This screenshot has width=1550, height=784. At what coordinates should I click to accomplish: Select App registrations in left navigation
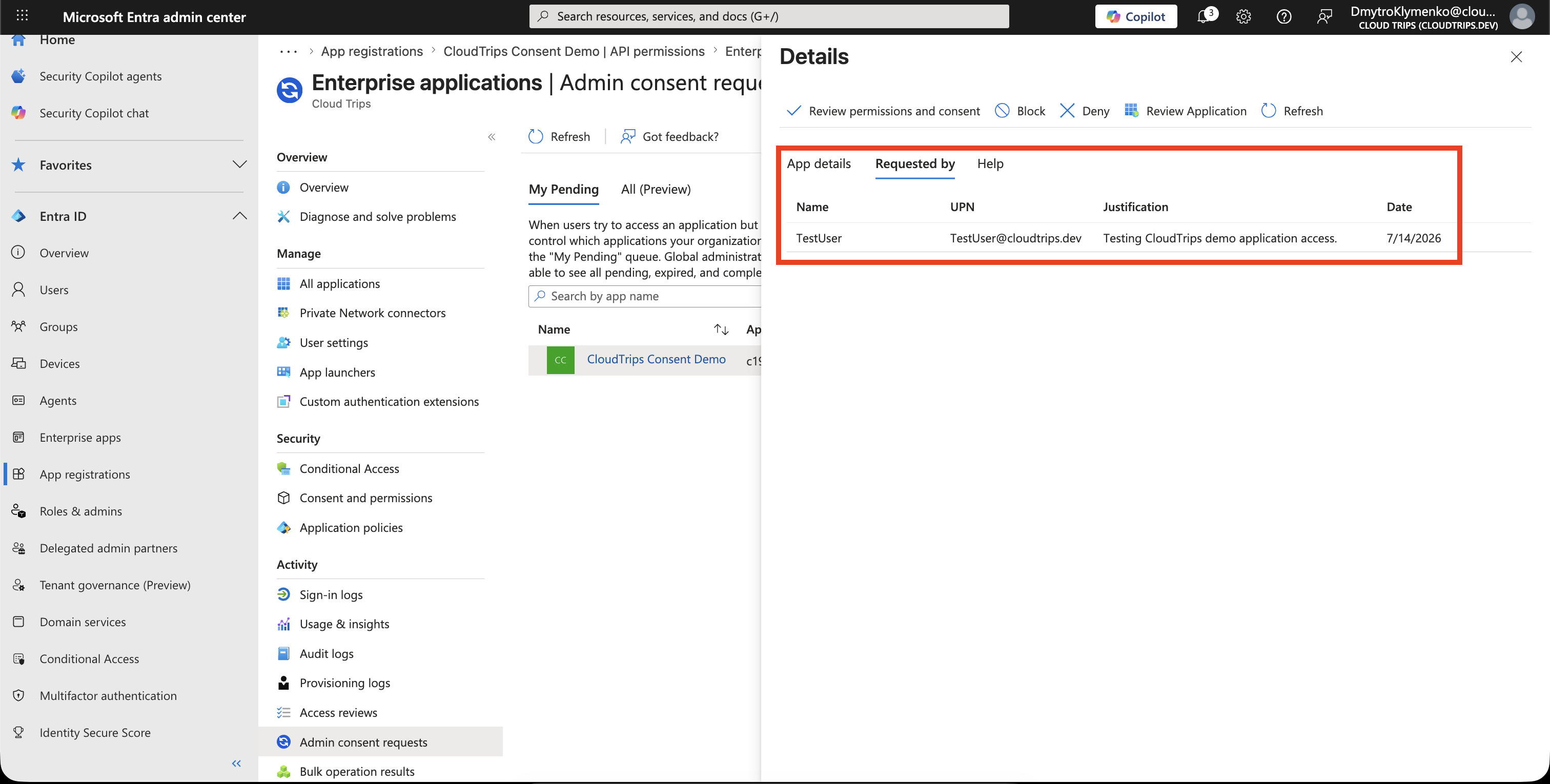[85, 473]
